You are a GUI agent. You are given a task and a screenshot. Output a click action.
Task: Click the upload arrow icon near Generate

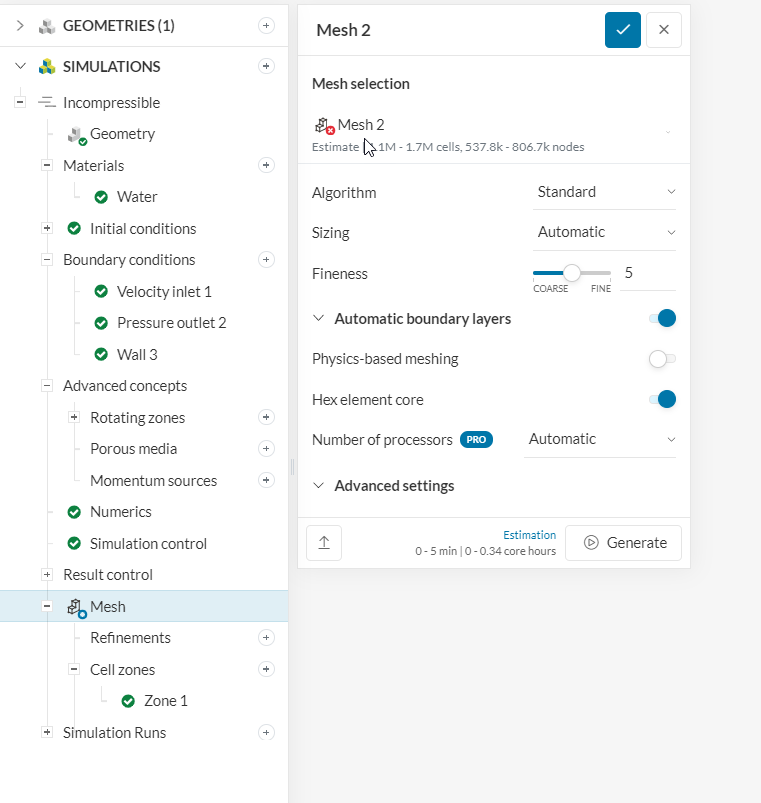[324, 543]
